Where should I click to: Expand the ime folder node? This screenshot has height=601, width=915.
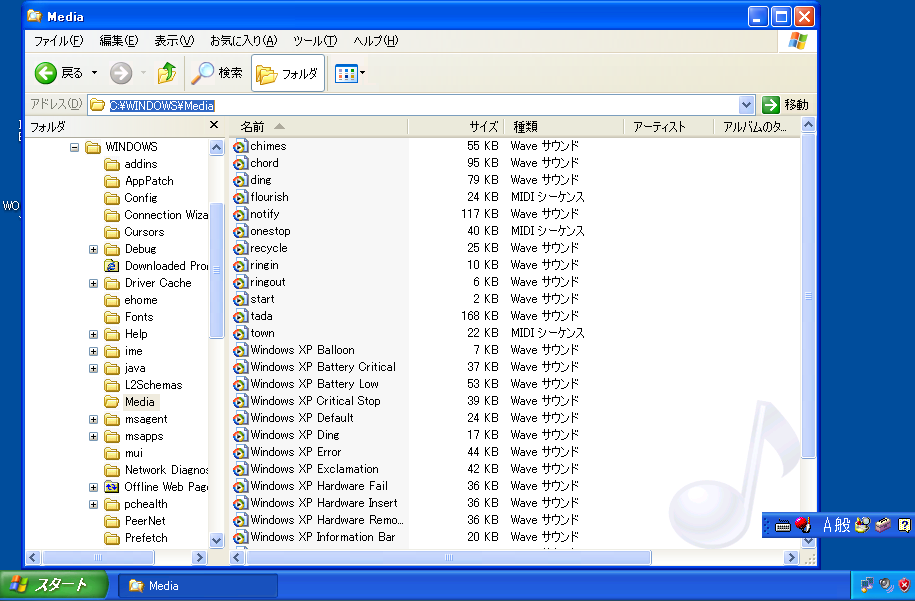coord(93,351)
